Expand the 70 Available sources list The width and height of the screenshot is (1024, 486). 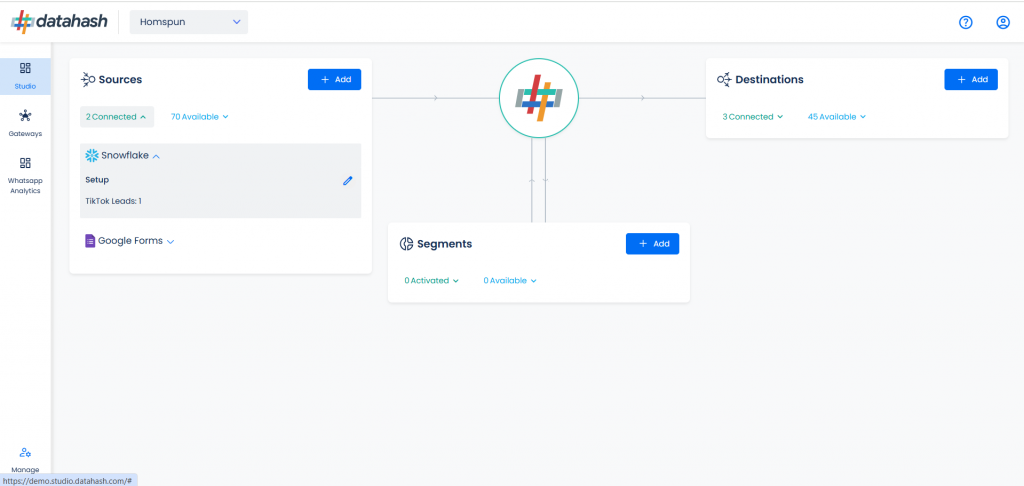(200, 117)
